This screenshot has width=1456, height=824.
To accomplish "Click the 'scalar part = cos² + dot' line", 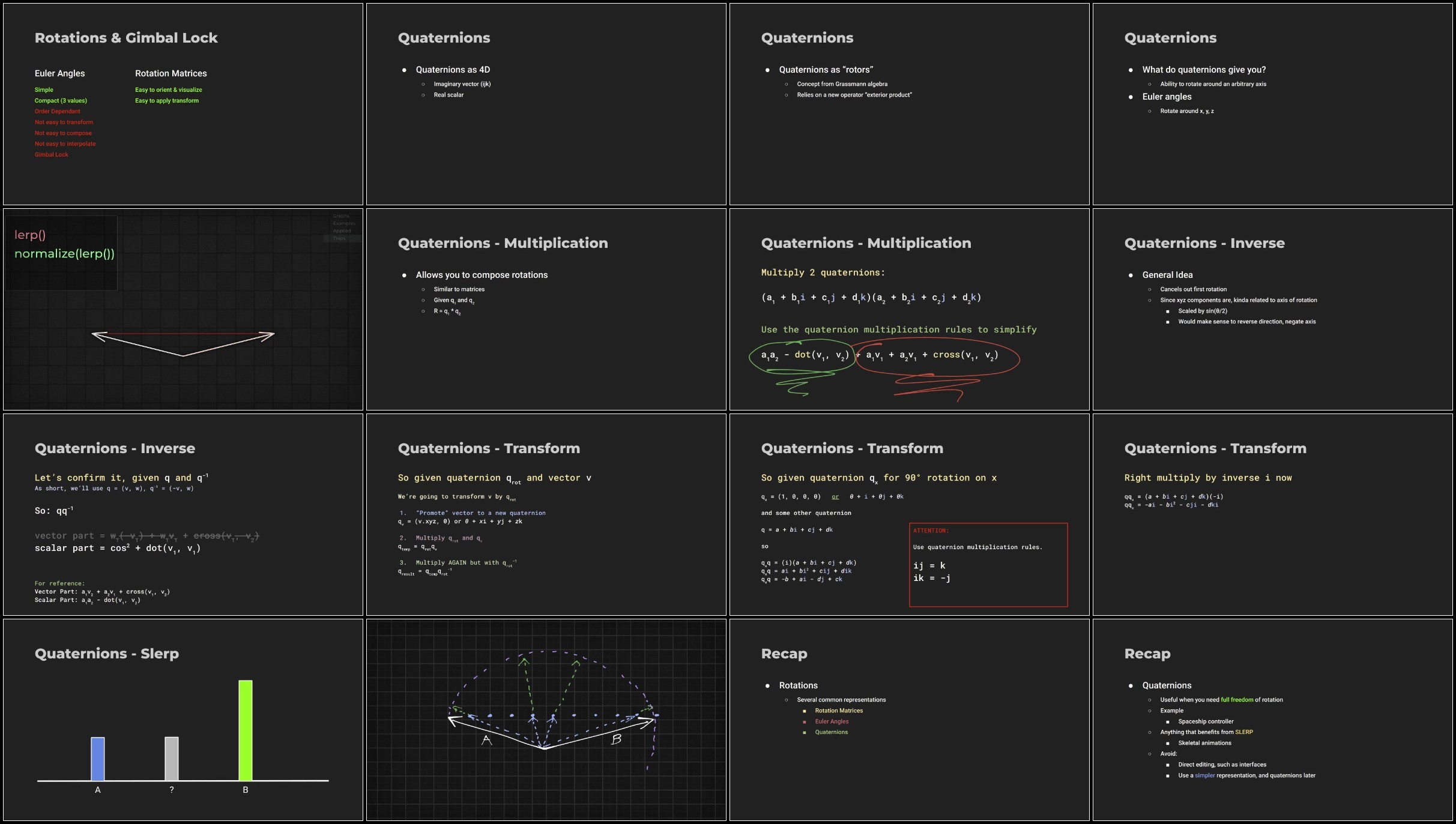I will tap(117, 549).
